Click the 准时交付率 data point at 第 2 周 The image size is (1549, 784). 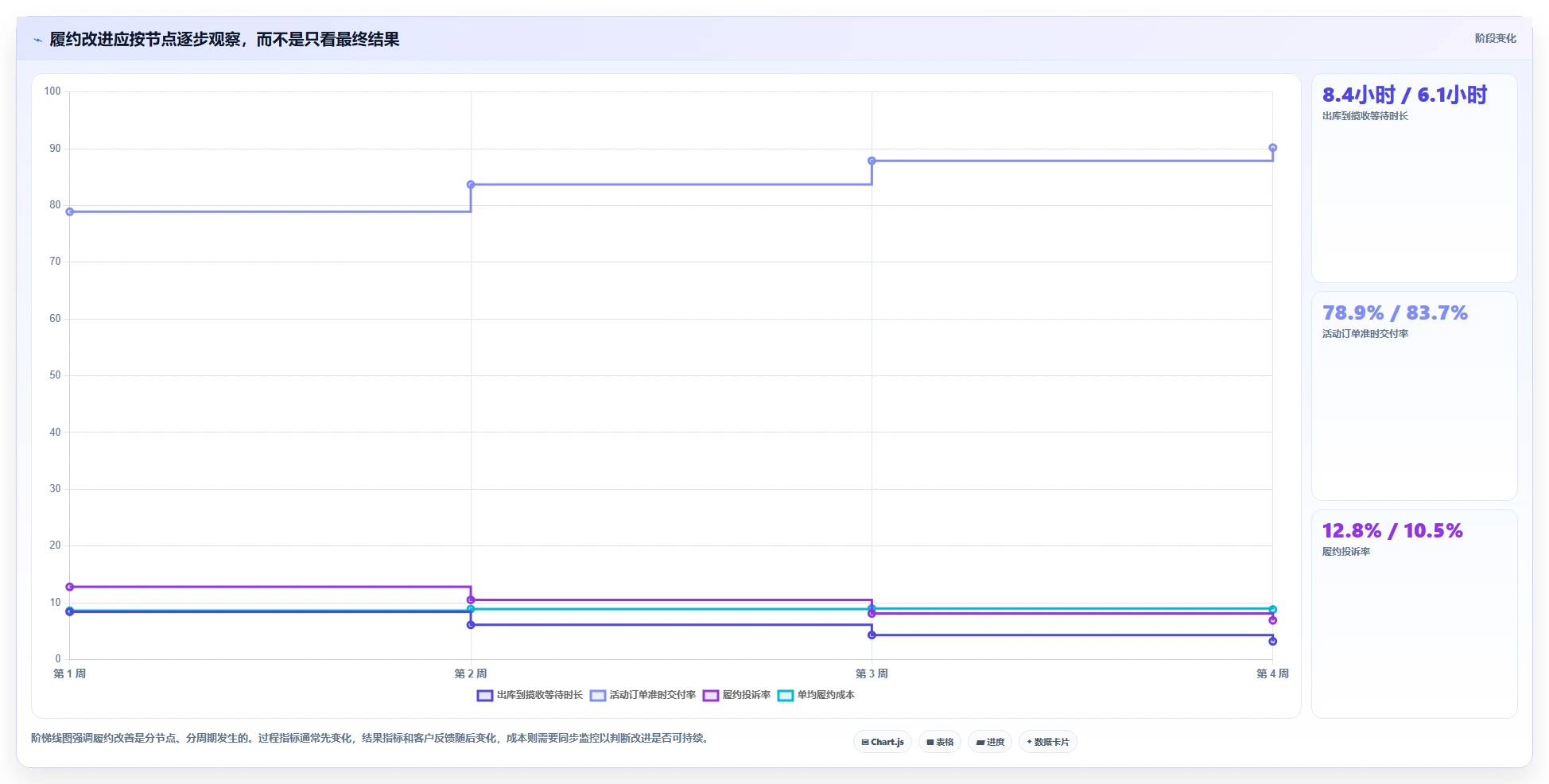tap(471, 184)
